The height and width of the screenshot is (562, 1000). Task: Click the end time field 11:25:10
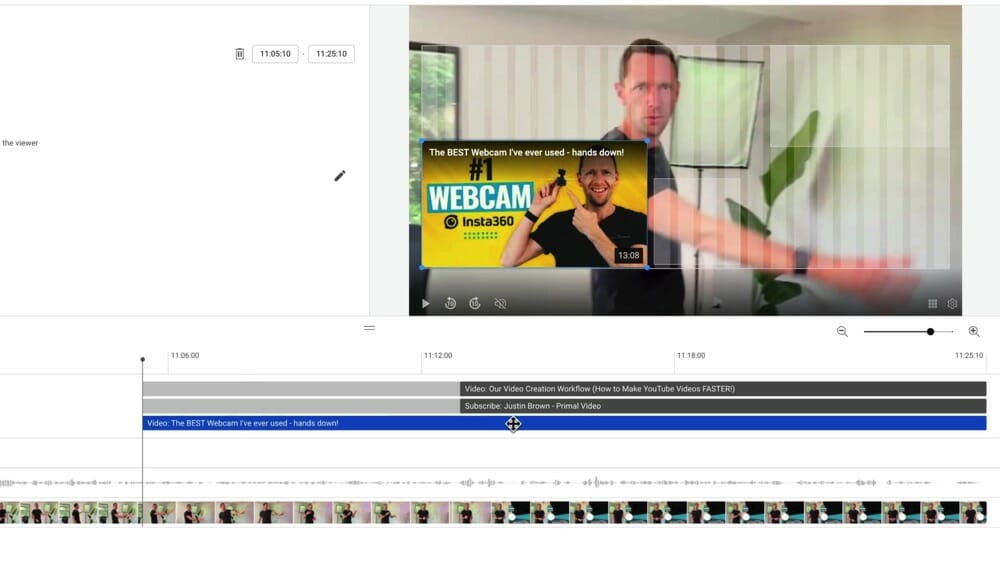click(331, 54)
